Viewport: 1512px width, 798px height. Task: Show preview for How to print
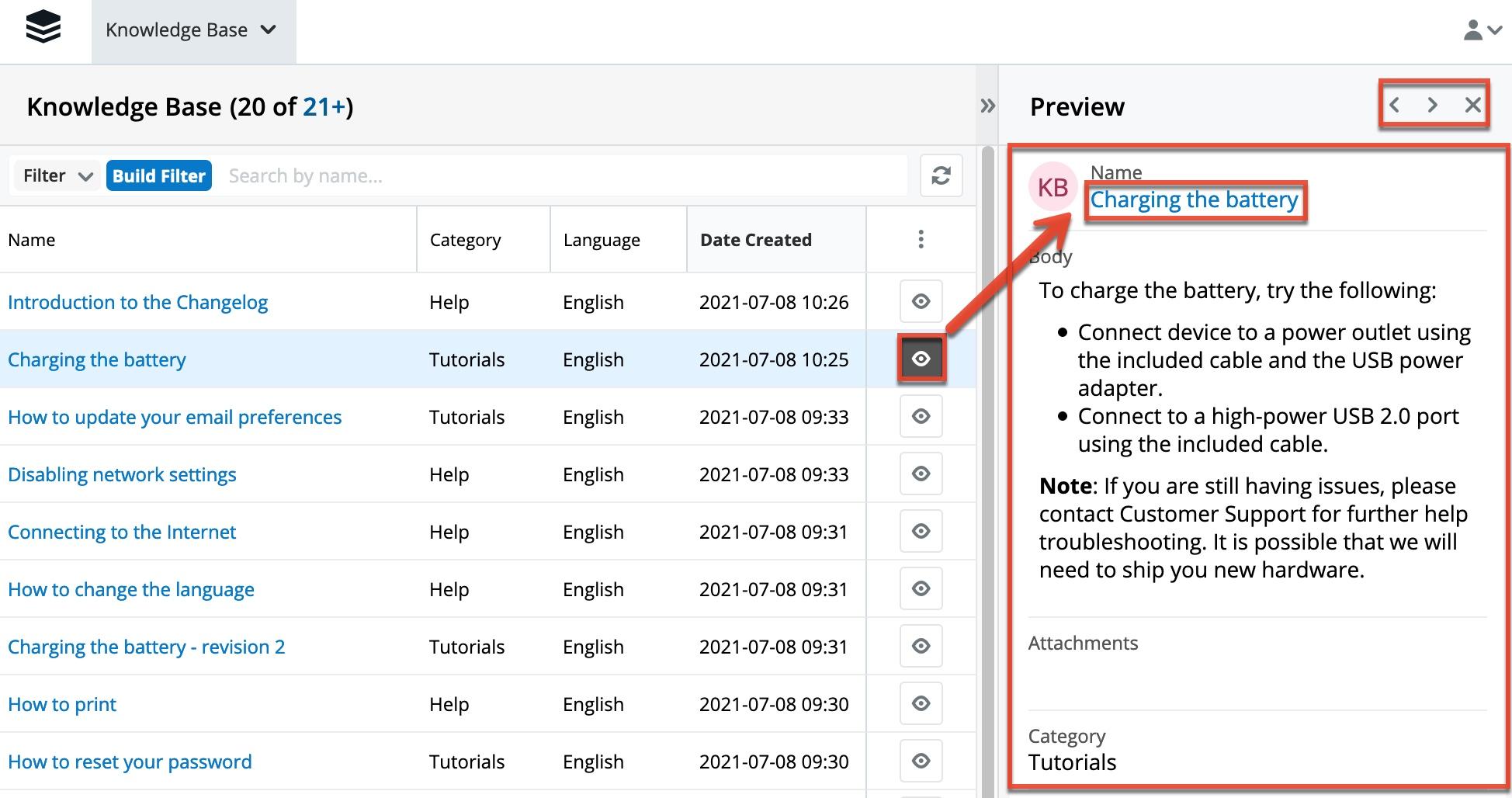[921, 703]
